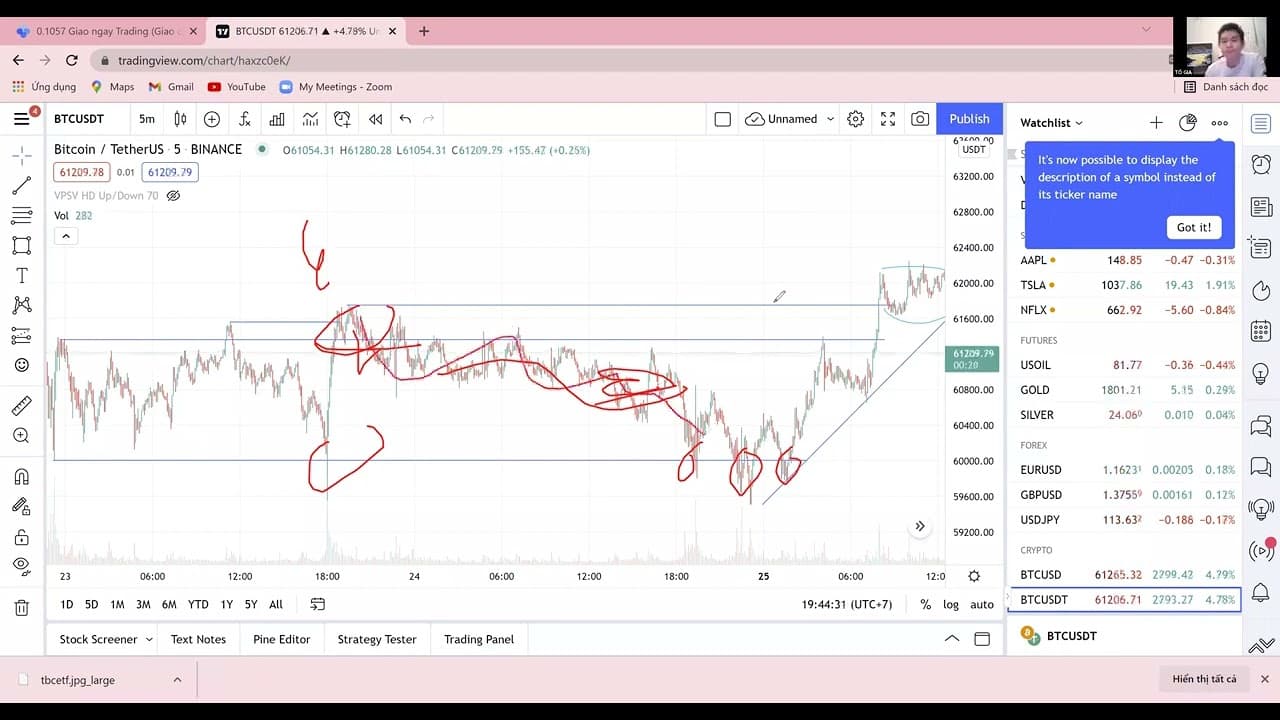The width and height of the screenshot is (1280, 720).
Task: Open the News panel in right sidebar
Action: (1261, 206)
